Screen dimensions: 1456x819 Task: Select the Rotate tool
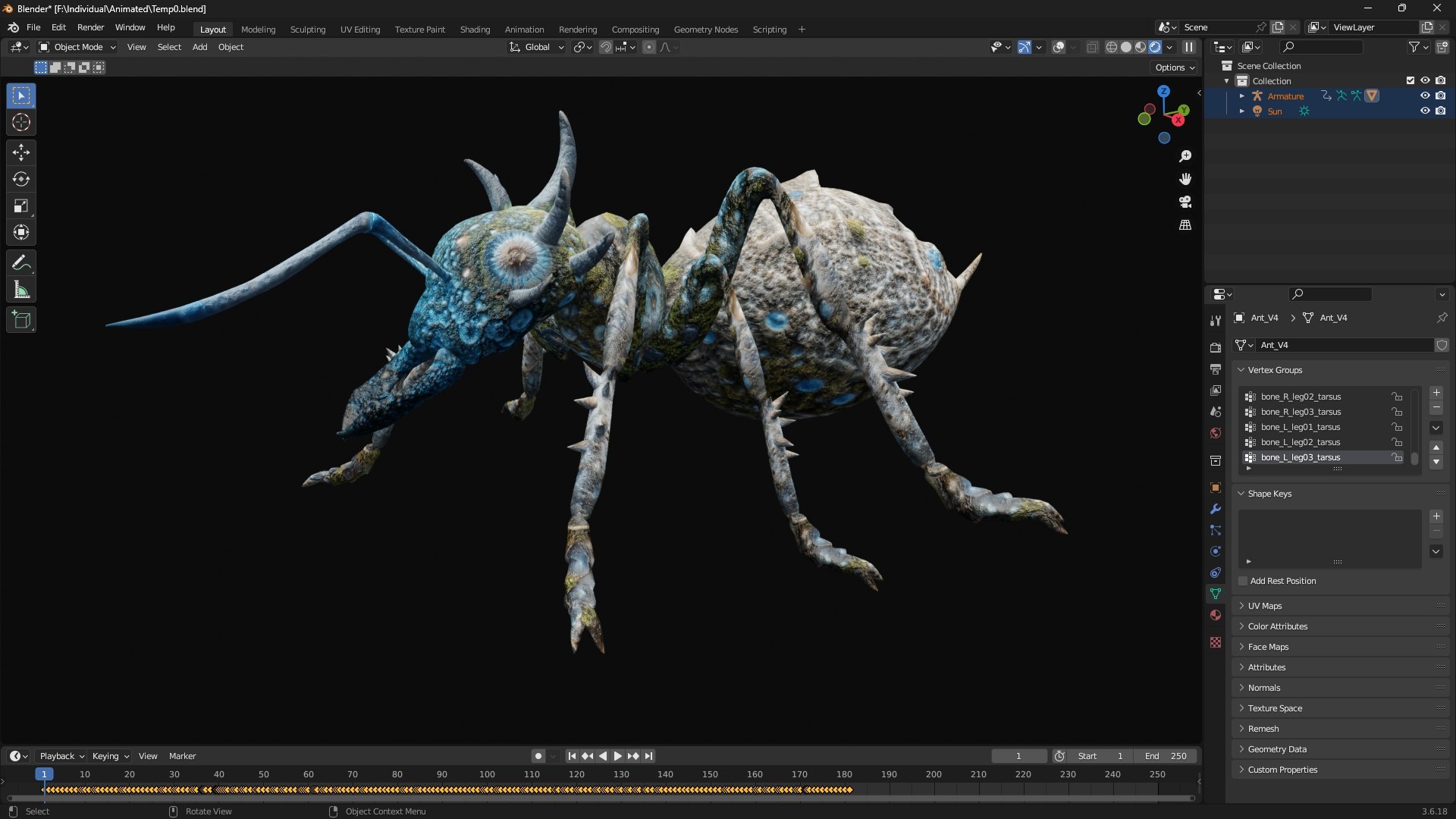[21, 179]
